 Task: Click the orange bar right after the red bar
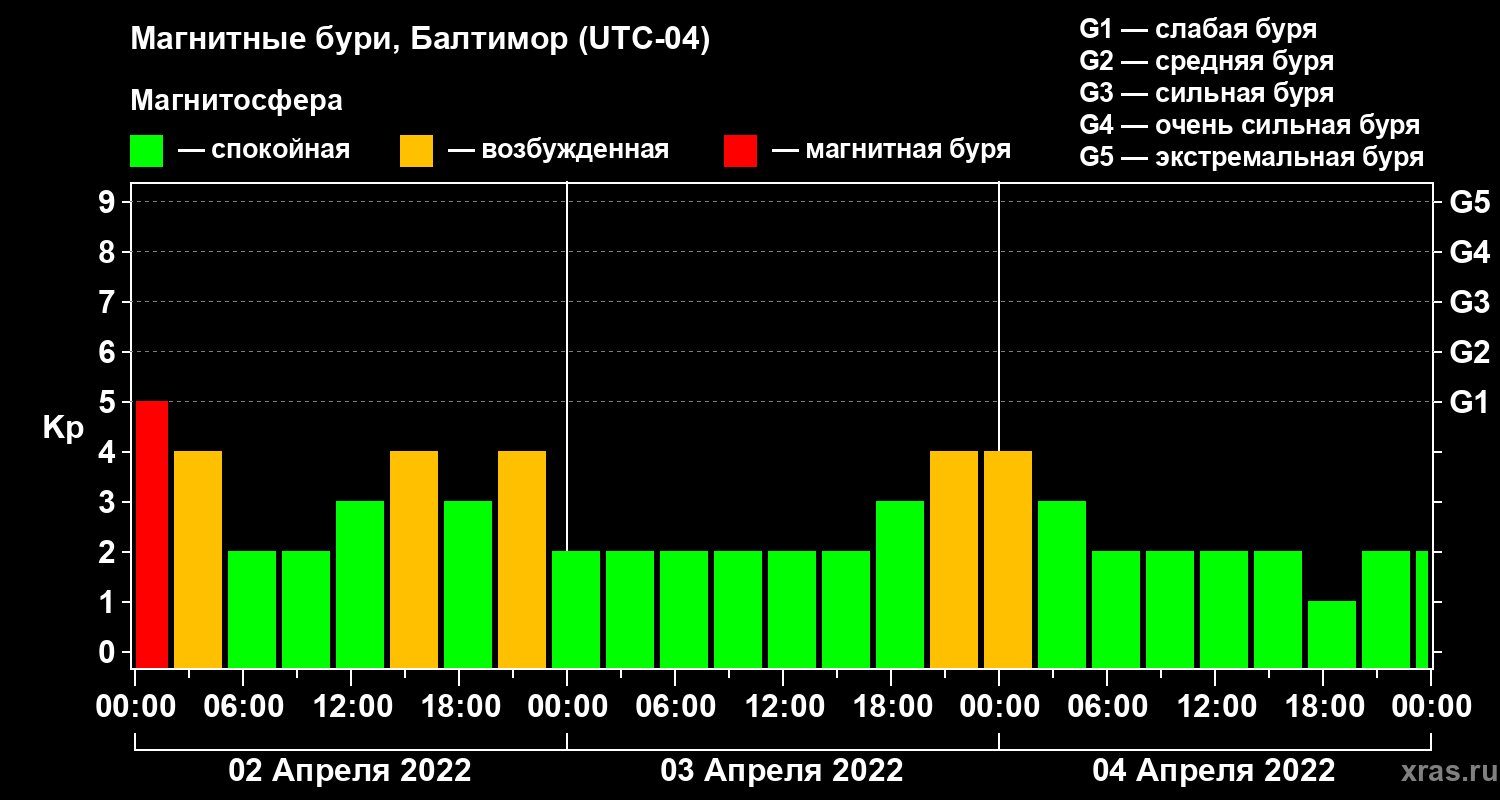click(x=198, y=559)
